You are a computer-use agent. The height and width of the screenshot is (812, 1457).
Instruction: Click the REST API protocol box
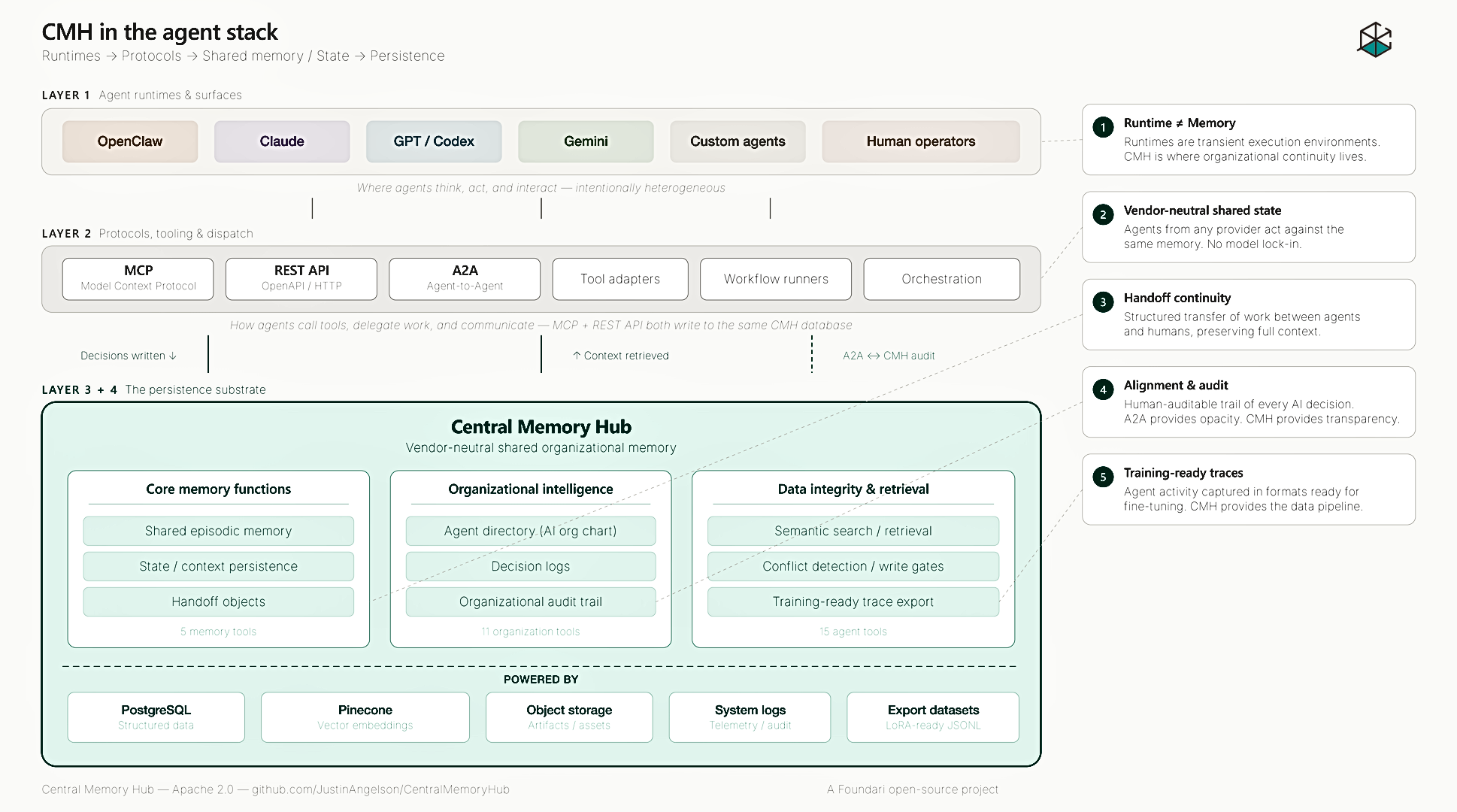point(301,279)
